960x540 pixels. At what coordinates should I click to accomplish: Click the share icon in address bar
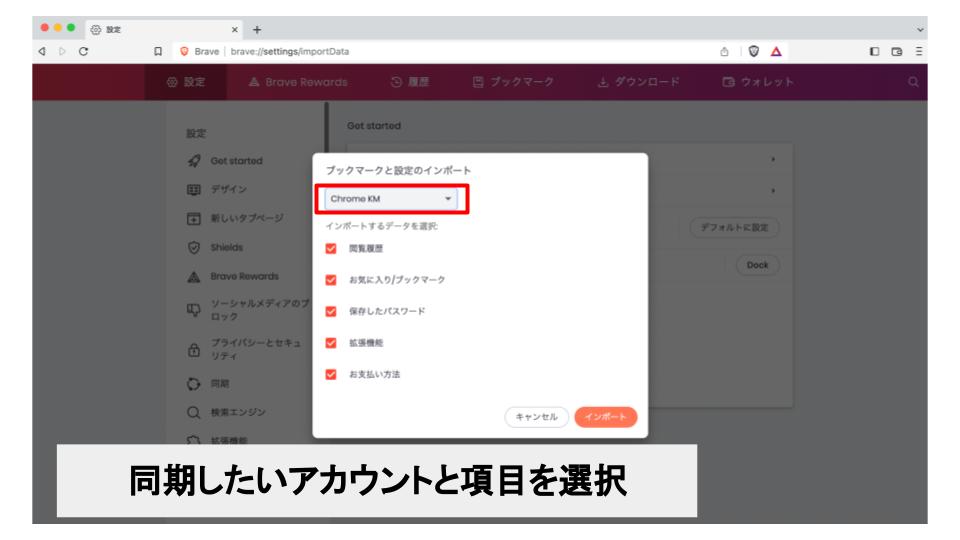tap(724, 51)
